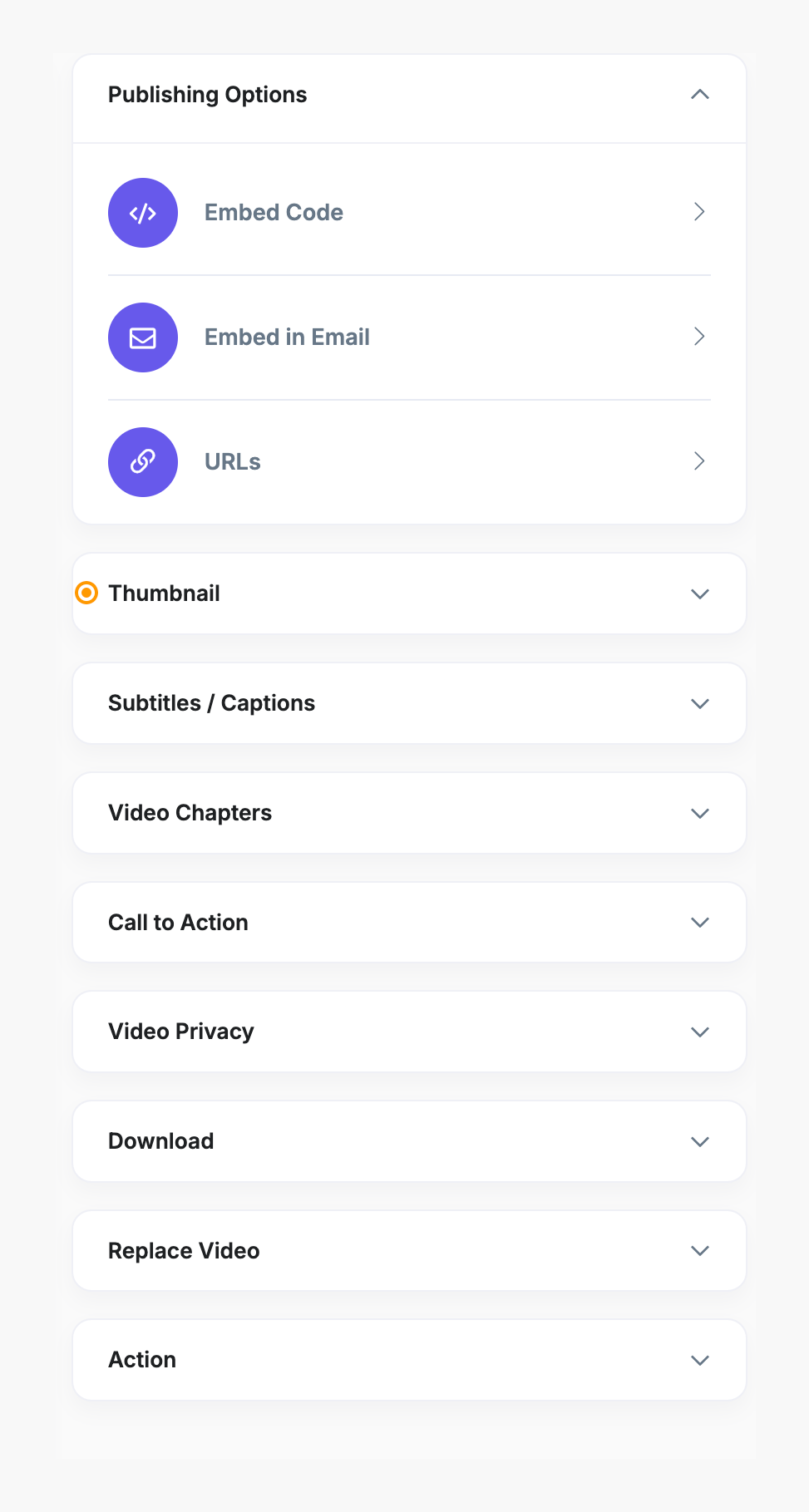This screenshot has width=809, height=1512.
Task: Click the Embed in Email envelope icon
Action: tap(142, 337)
